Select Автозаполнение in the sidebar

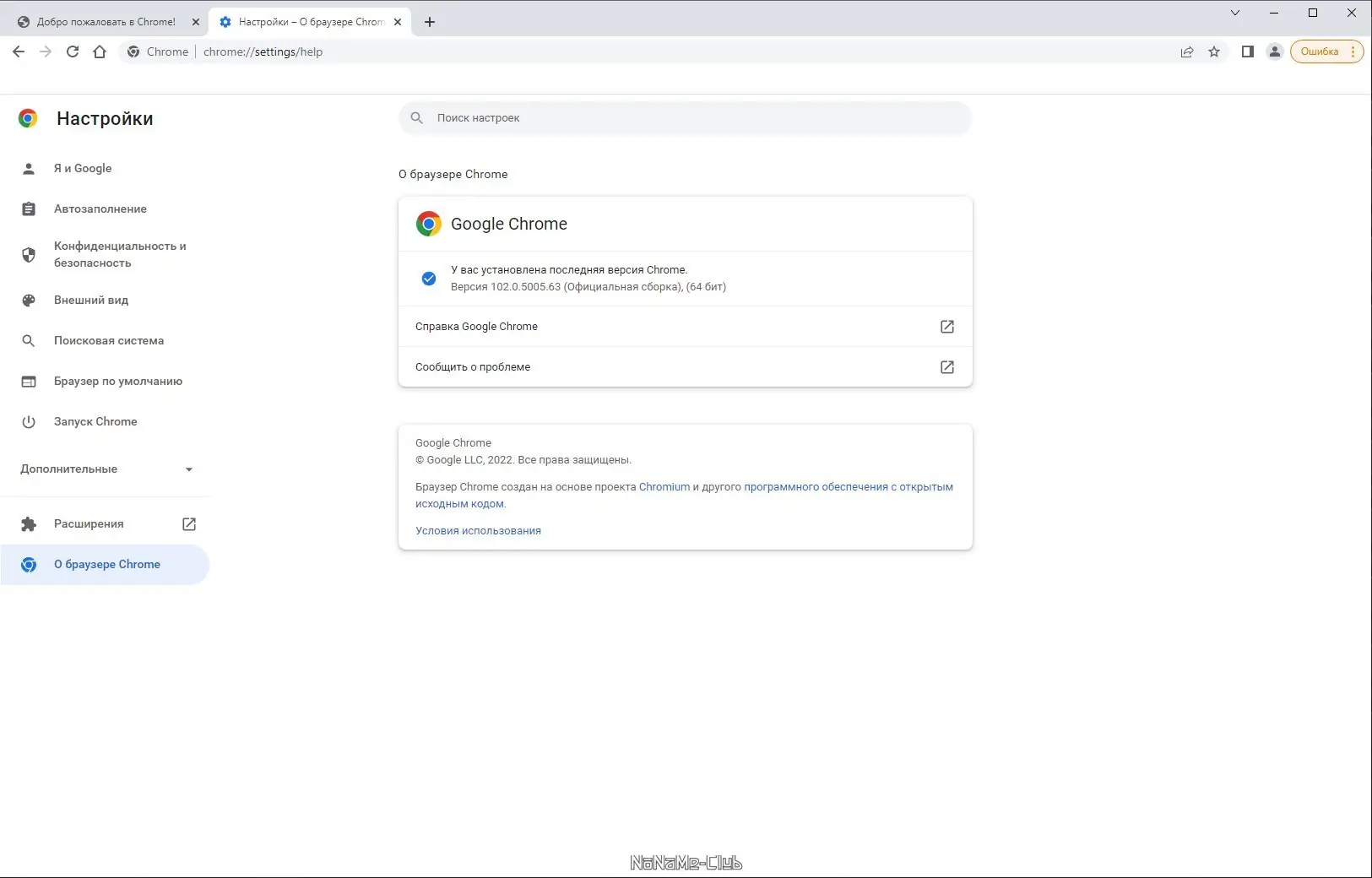[100, 209]
